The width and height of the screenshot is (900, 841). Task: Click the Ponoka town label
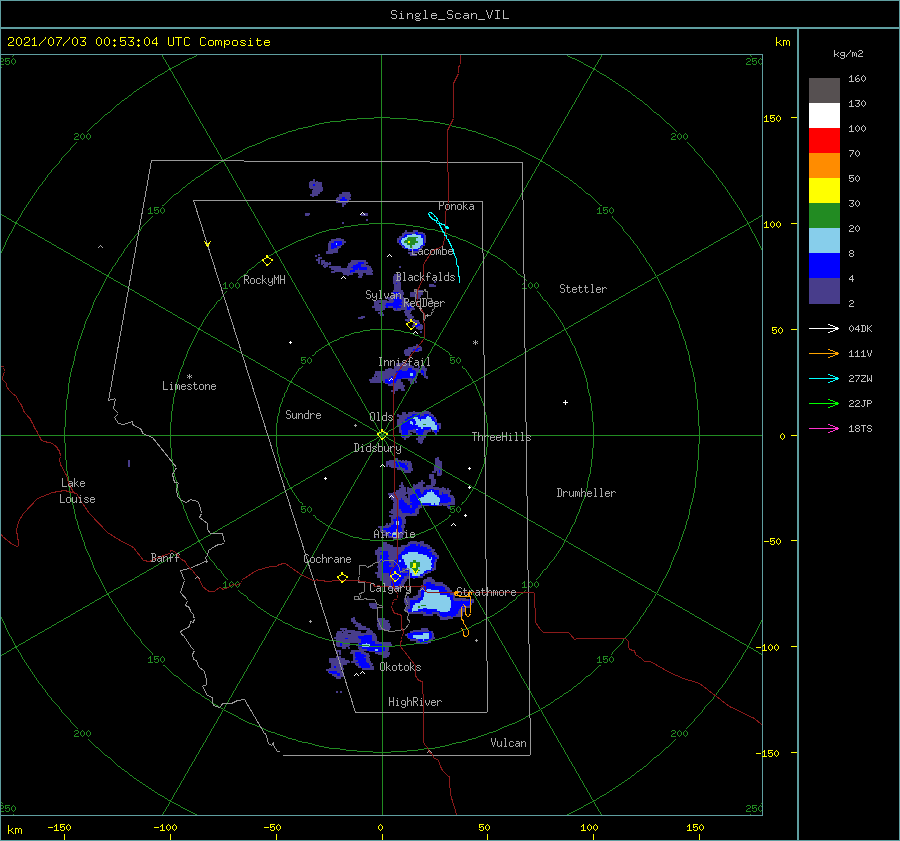456,206
